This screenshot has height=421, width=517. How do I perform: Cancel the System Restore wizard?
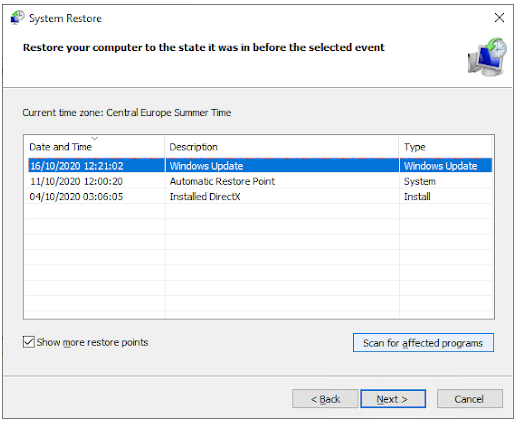[x=469, y=399]
